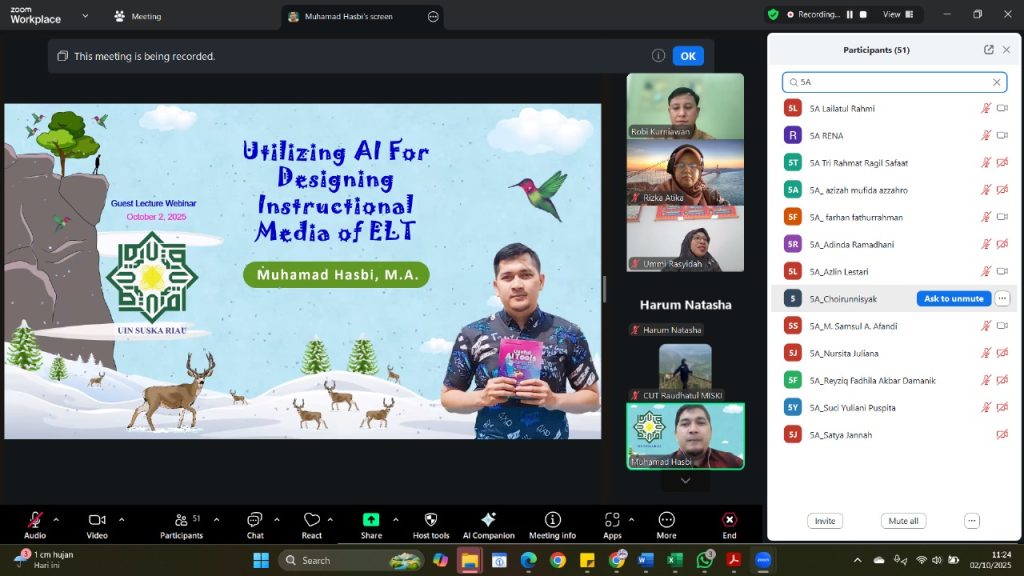Viewport: 1024px width, 576px height.
Task: Open WhatsApp from the Windows taskbar
Action: (705, 560)
